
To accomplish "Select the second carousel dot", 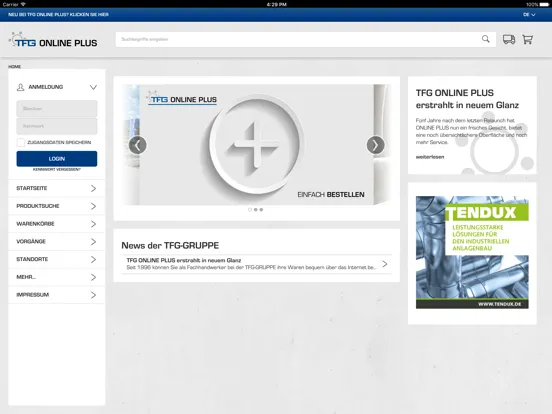I will pos(256,210).
